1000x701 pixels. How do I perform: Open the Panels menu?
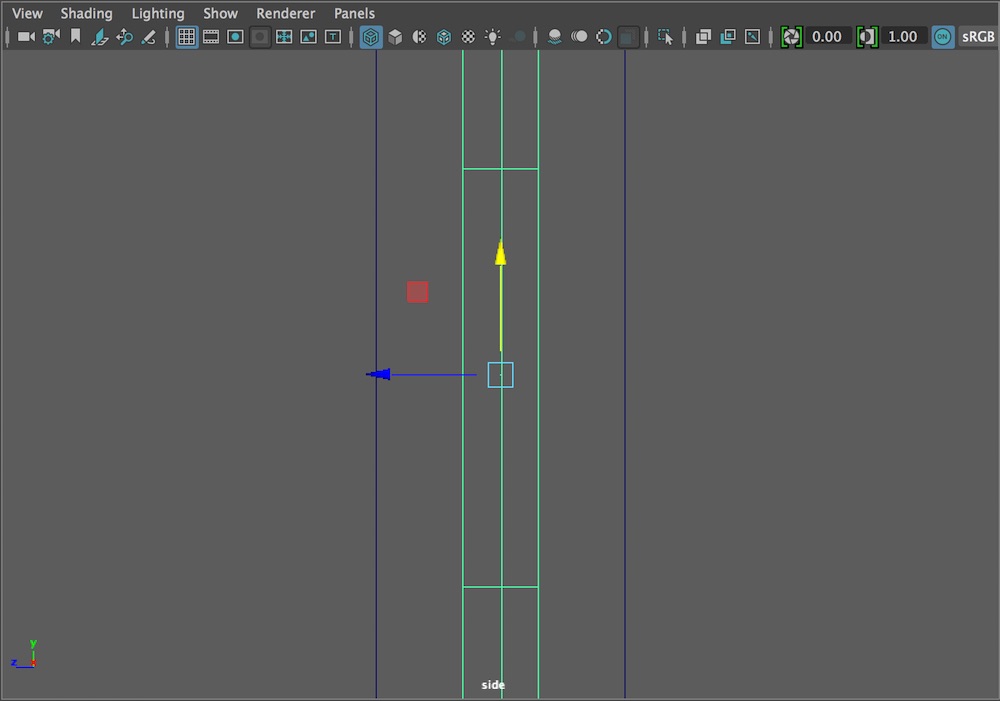click(354, 13)
